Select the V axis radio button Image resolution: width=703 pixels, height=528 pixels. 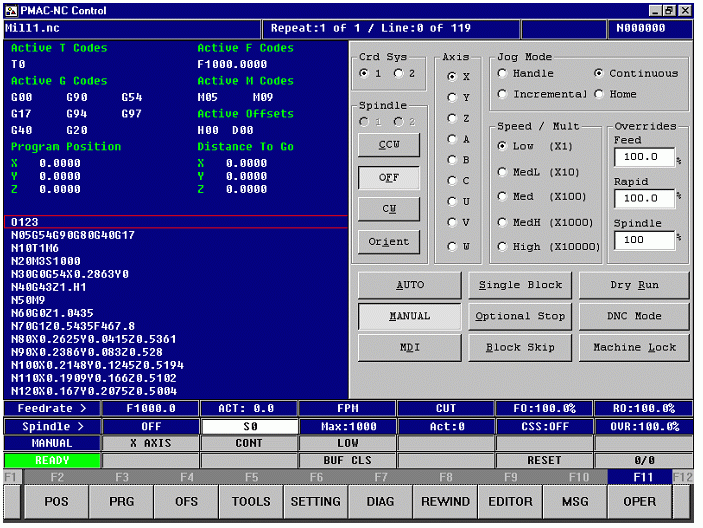tap(452, 222)
